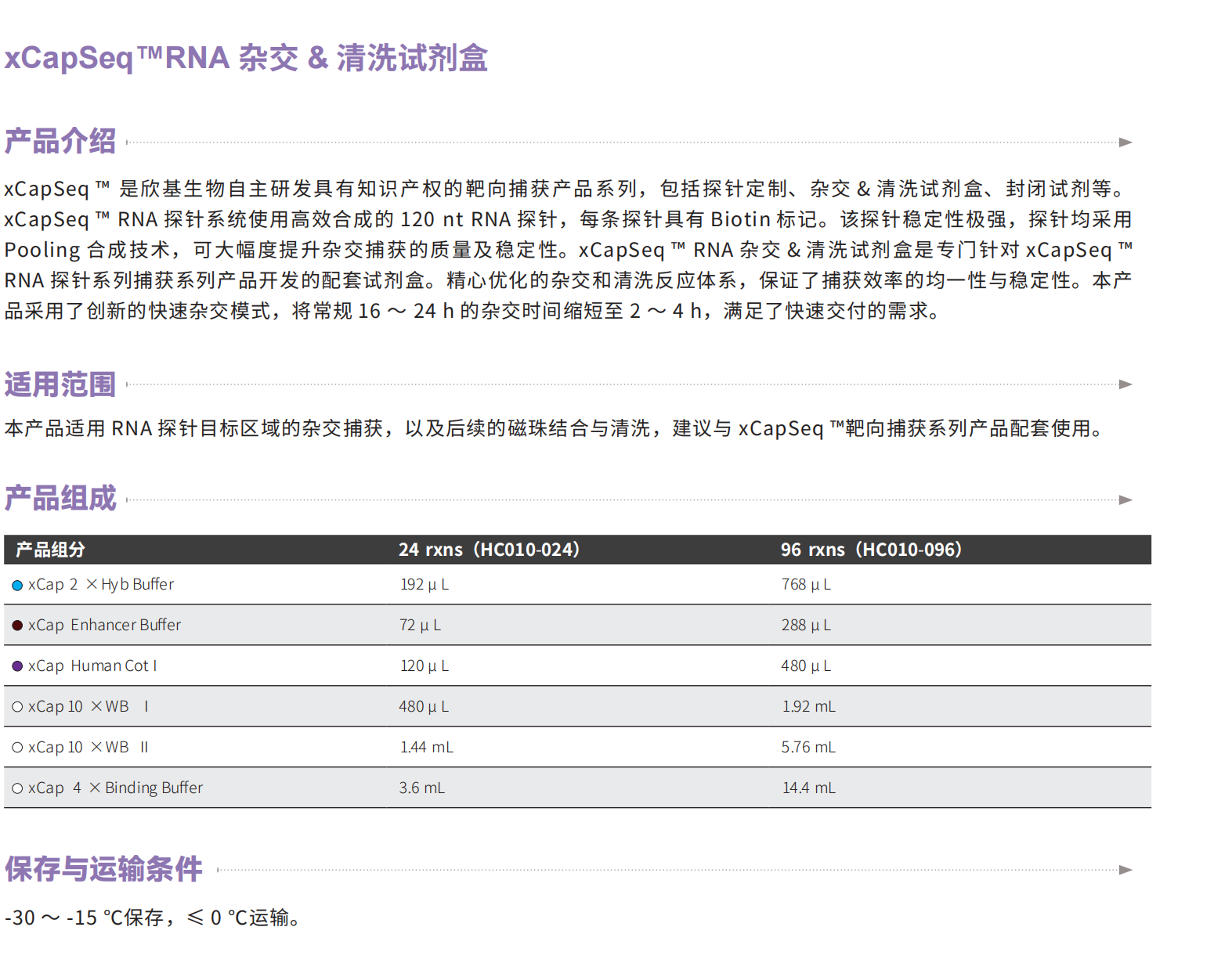Viewport: 1232px width, 963px height.
Task: Click the 保存与运输条件 heading
Action: pyautogui.click(x=103, y=869)
